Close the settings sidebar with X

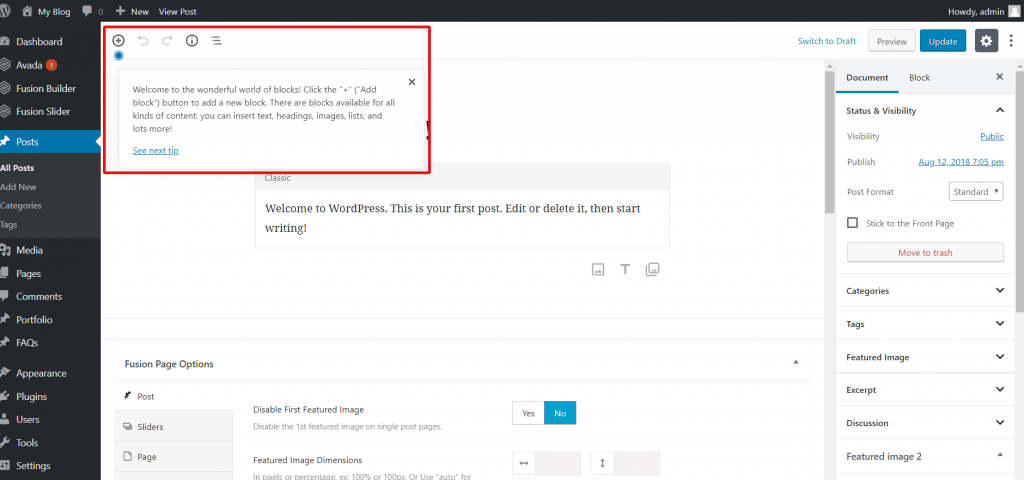[999, 76]
